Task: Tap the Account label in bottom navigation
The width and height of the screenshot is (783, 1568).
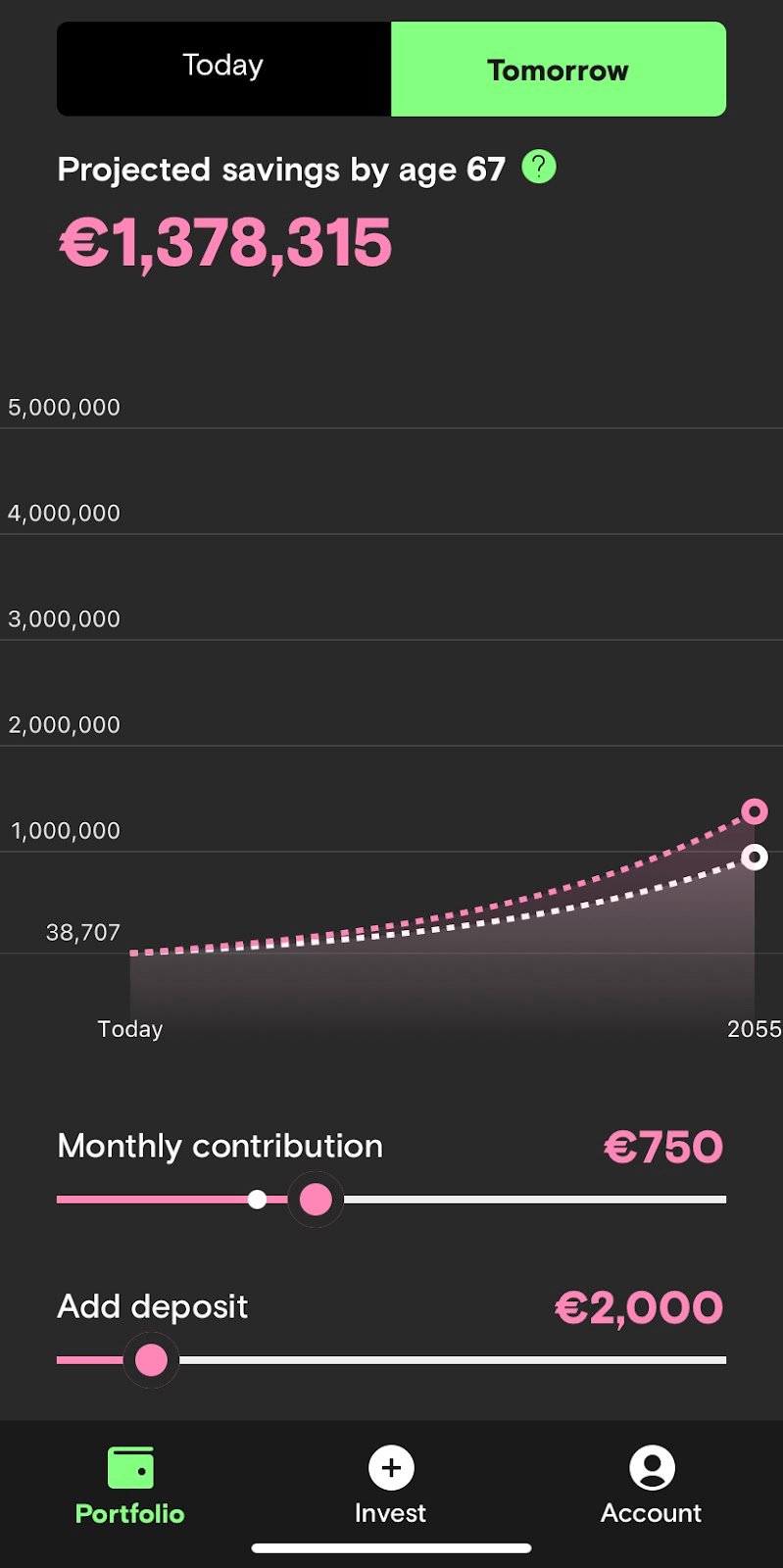Action: click(651, 1513)
